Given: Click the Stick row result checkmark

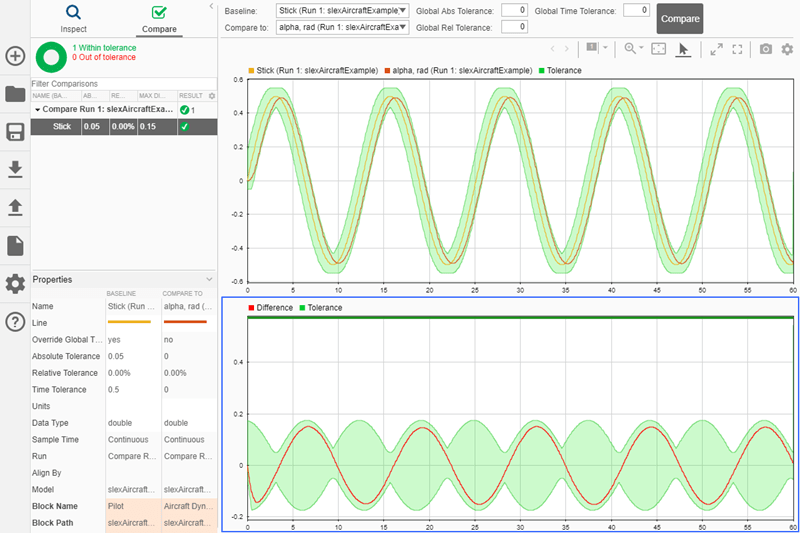Looking at the screenshot, I should point(184,127).
